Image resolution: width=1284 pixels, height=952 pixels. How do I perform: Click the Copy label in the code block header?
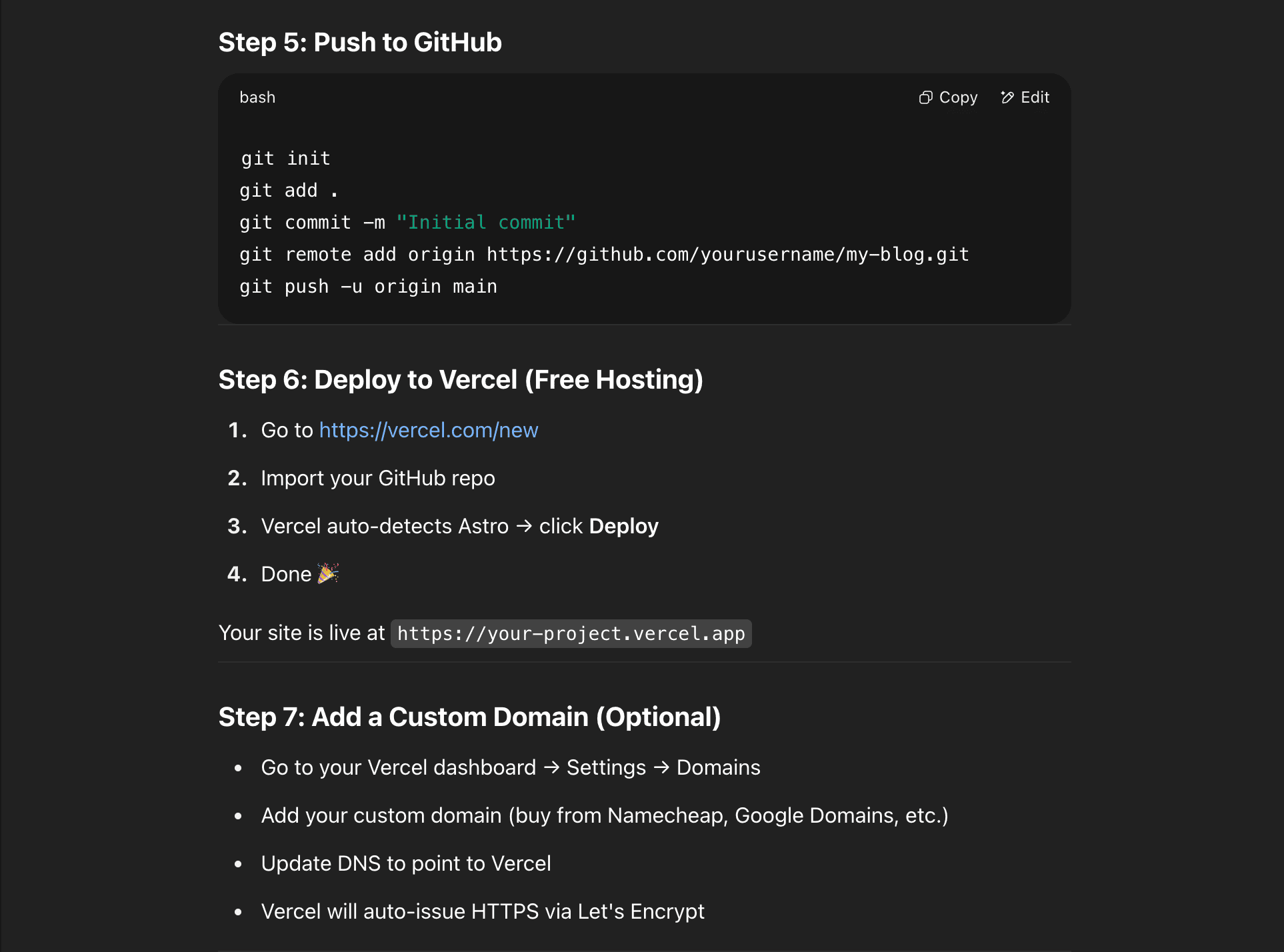coord(958,97)
